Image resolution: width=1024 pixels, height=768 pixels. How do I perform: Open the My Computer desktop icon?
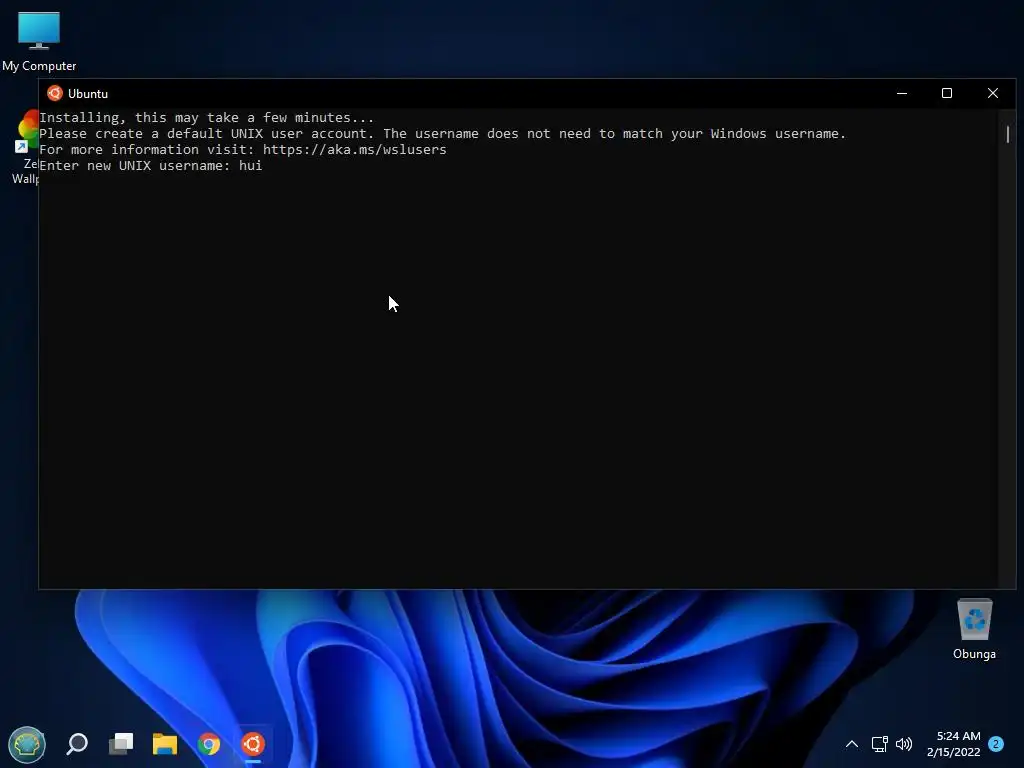39,42
